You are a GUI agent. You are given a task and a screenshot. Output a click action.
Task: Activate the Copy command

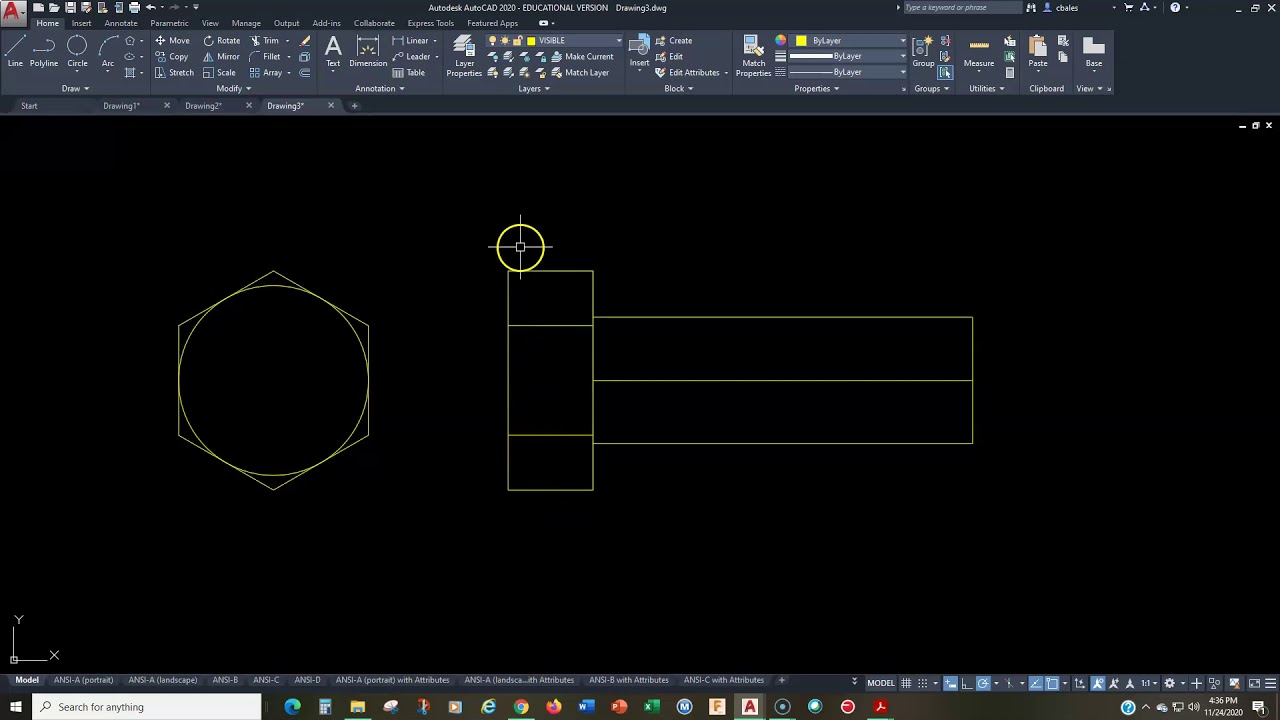(171, 57)
